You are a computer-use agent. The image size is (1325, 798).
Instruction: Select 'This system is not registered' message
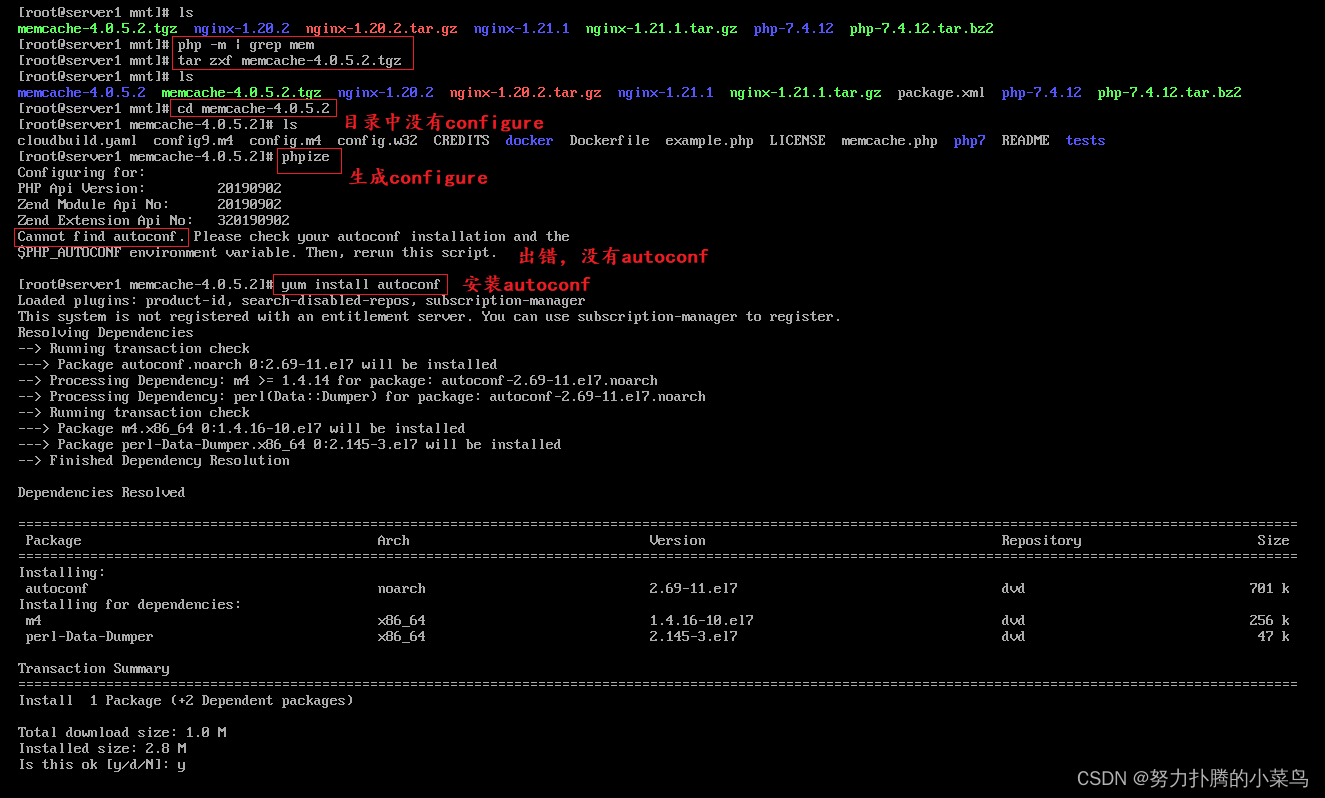coord(429,317)
